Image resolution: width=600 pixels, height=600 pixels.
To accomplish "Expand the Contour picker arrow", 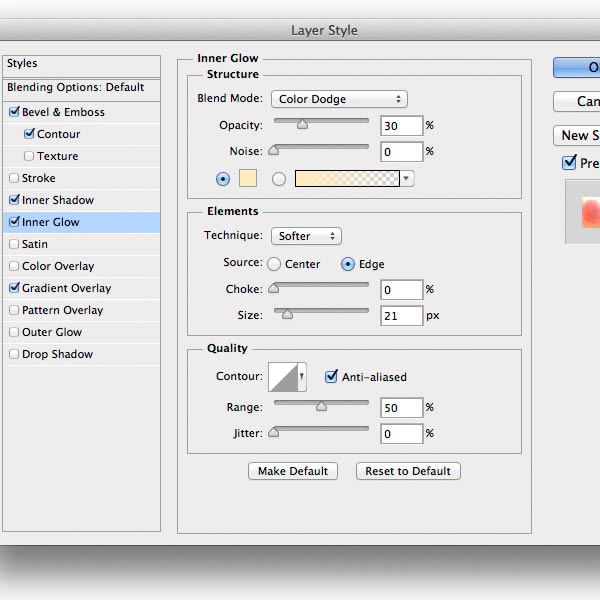I will [x=302, y=377].
